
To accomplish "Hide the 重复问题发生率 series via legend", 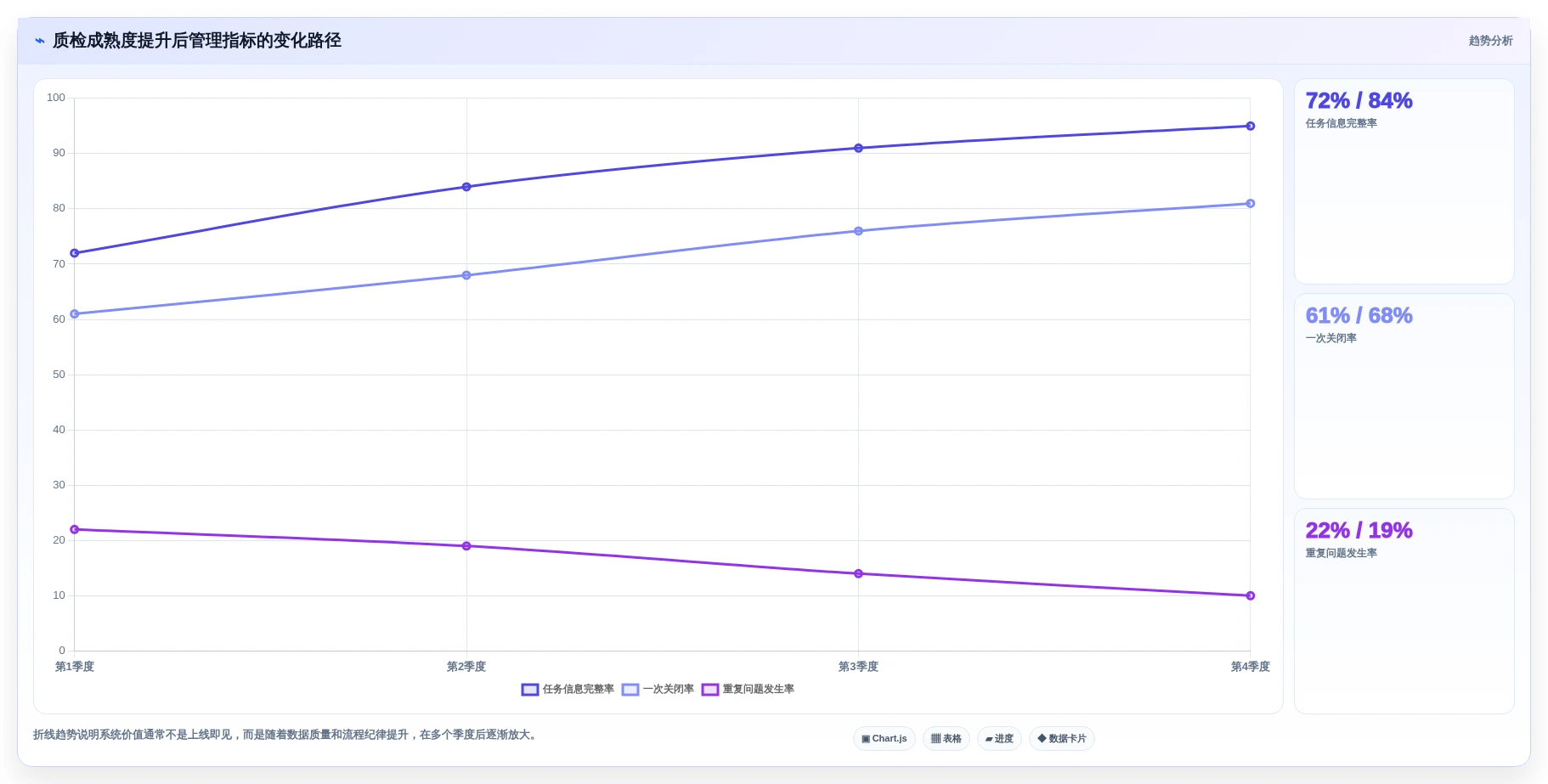I will [710, 690].
